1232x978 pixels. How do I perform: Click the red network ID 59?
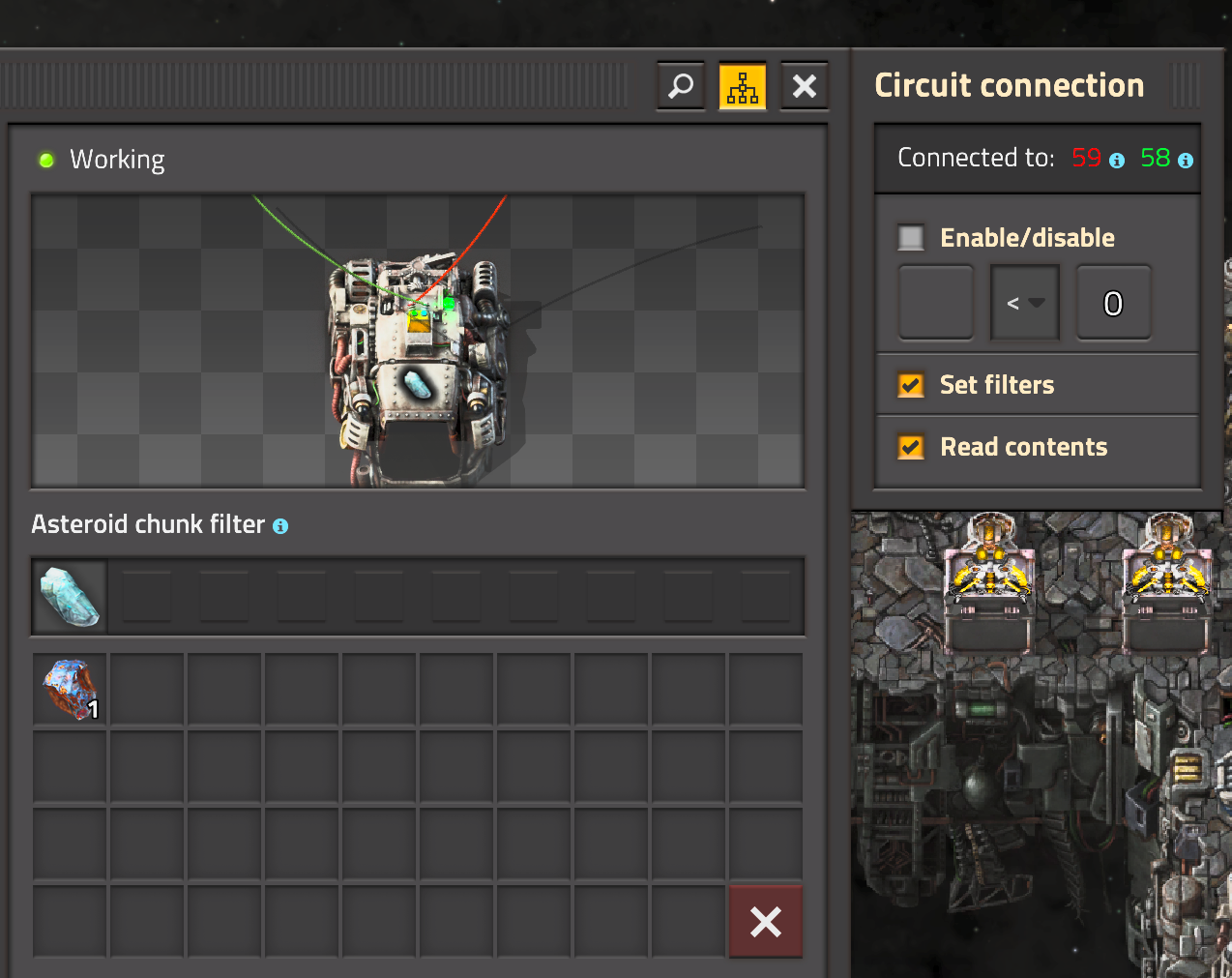click(x=1086, y=158)
